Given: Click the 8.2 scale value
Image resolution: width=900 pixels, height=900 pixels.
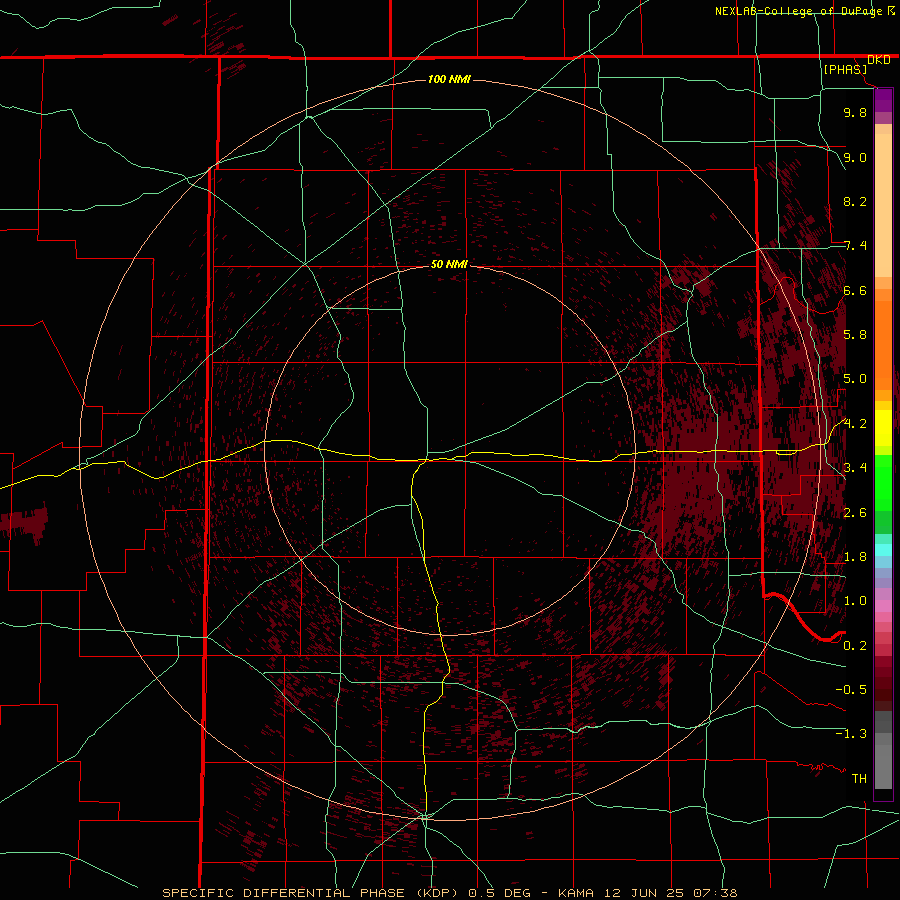Looking at the screenshot, I should [x=855, y=201].
